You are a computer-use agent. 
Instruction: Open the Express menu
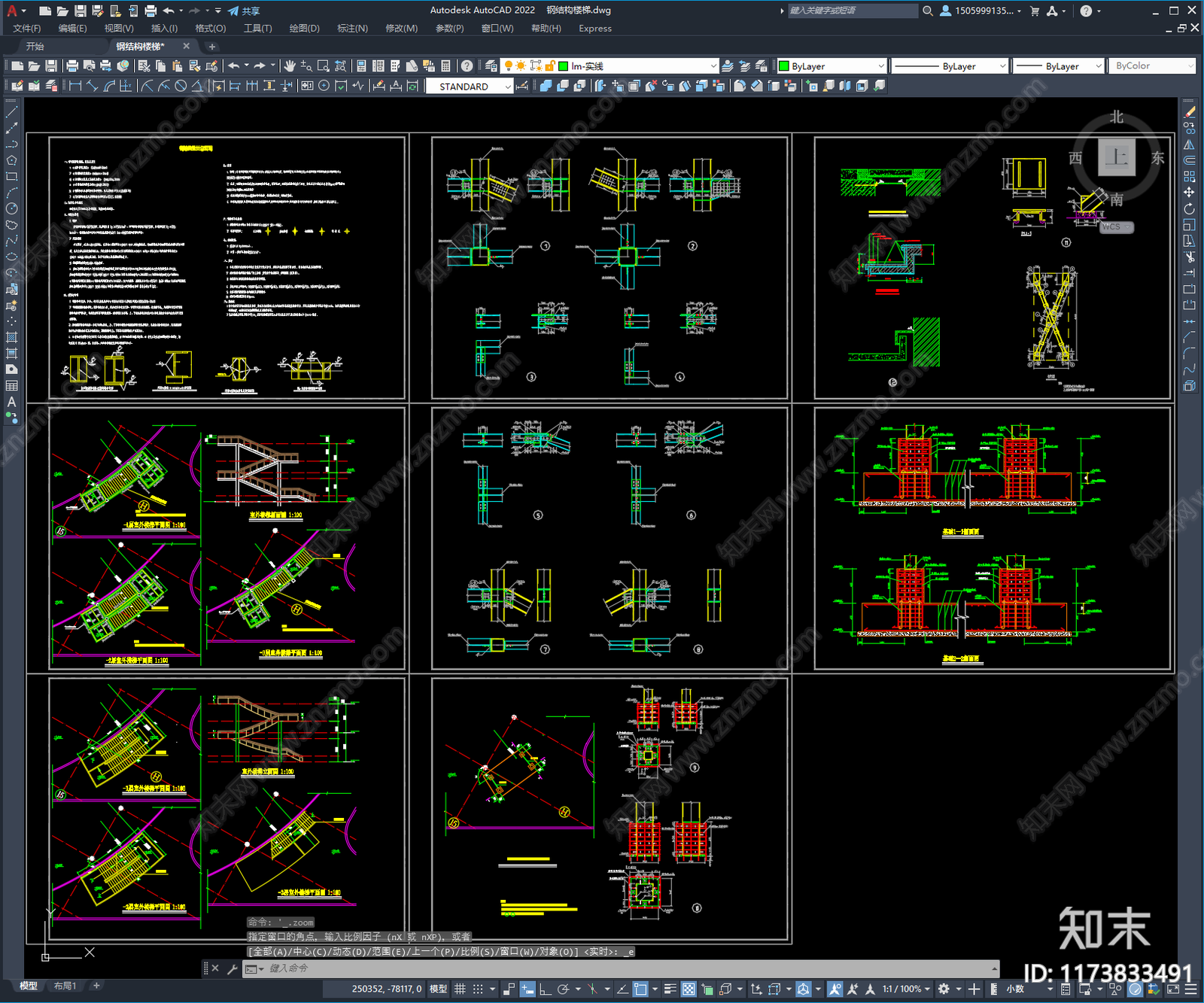[595, 29]
